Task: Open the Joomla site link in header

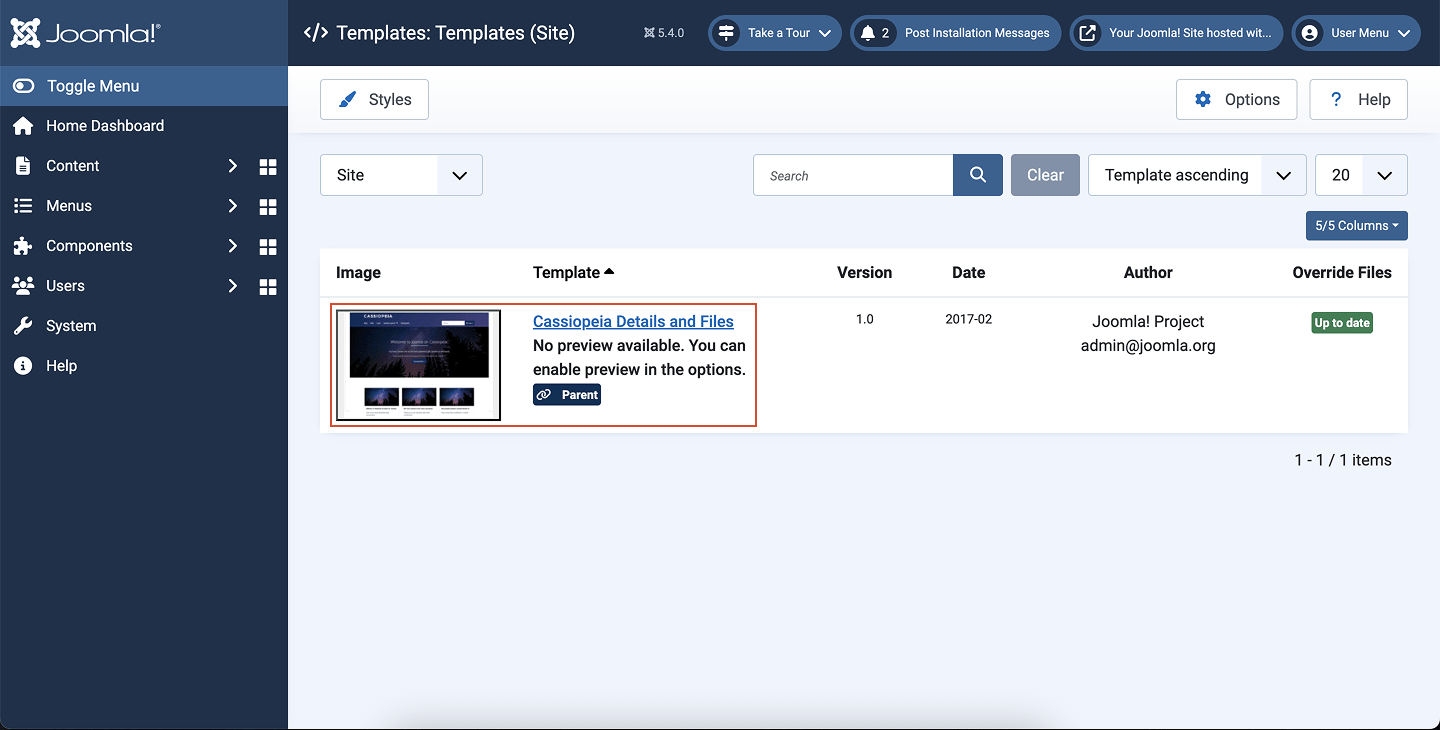Action: pyautogui.click(x=1177, y=33)
